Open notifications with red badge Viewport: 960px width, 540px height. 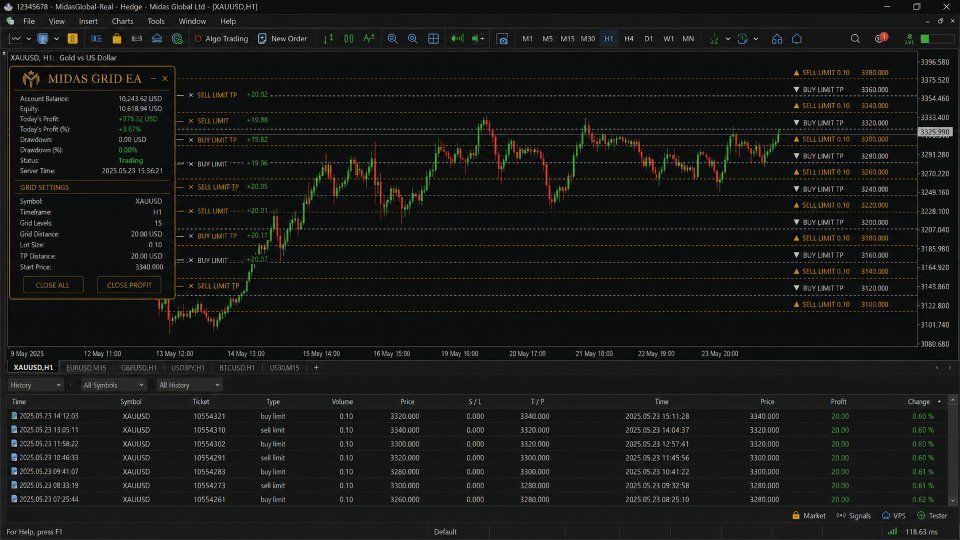(x=881, y=38)
